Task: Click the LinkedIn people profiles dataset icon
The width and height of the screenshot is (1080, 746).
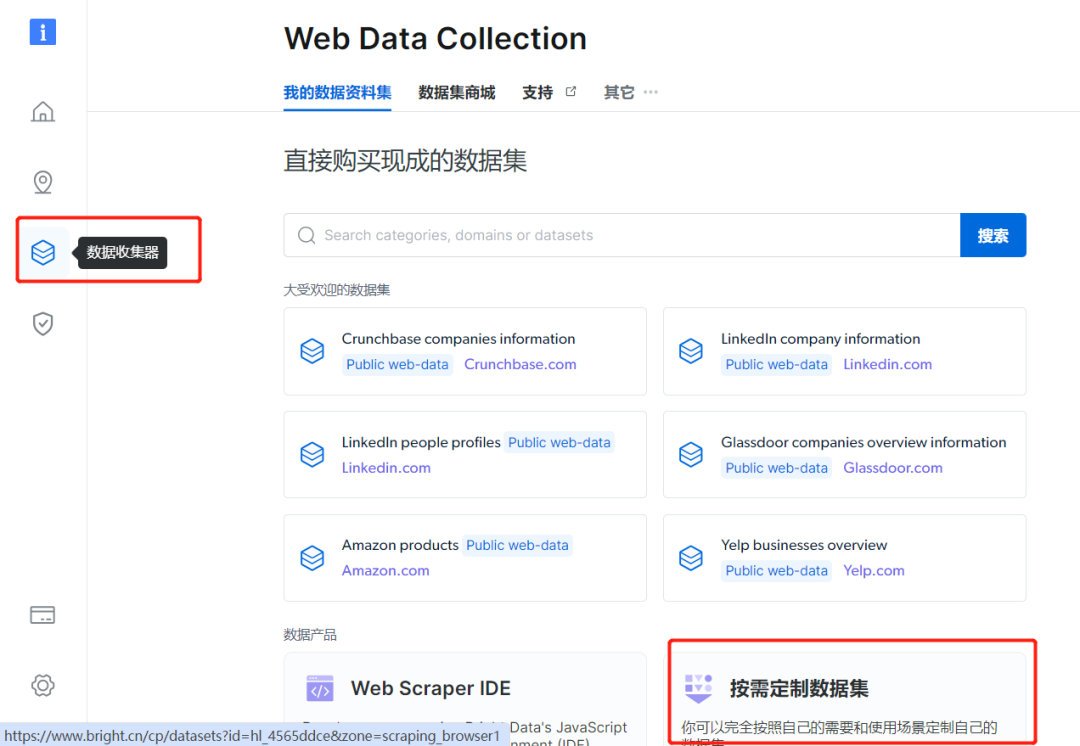Action: pos(312,454)
